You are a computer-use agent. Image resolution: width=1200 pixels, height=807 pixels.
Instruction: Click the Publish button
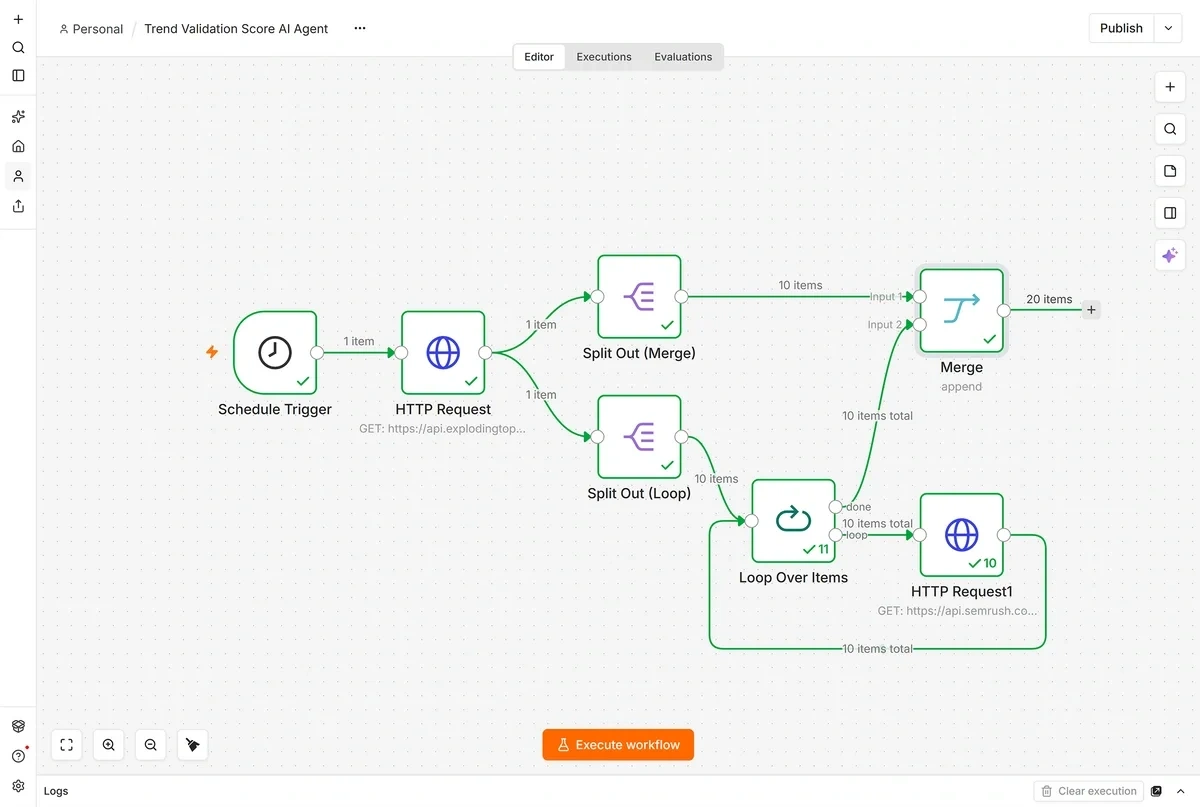click(x=1121, y=28)
